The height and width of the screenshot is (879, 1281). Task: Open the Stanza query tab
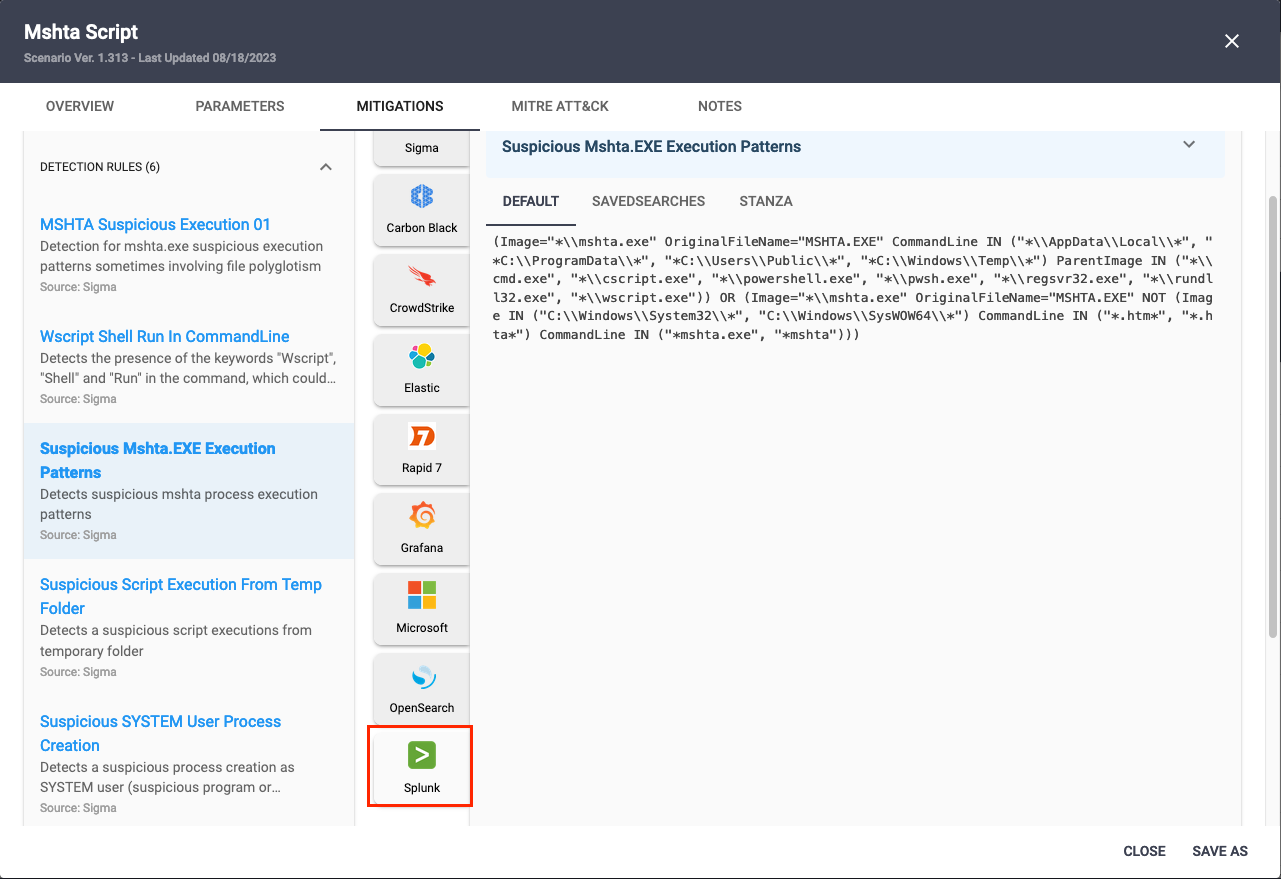766,201
